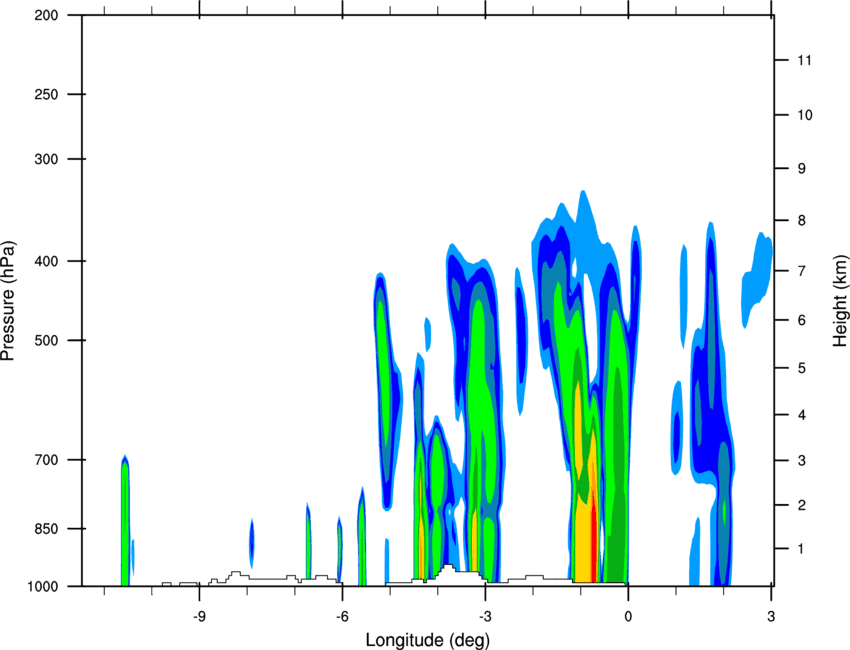The image size is (850, 650).
Task: Click the -9 longitude tick label
Action: 199,616
